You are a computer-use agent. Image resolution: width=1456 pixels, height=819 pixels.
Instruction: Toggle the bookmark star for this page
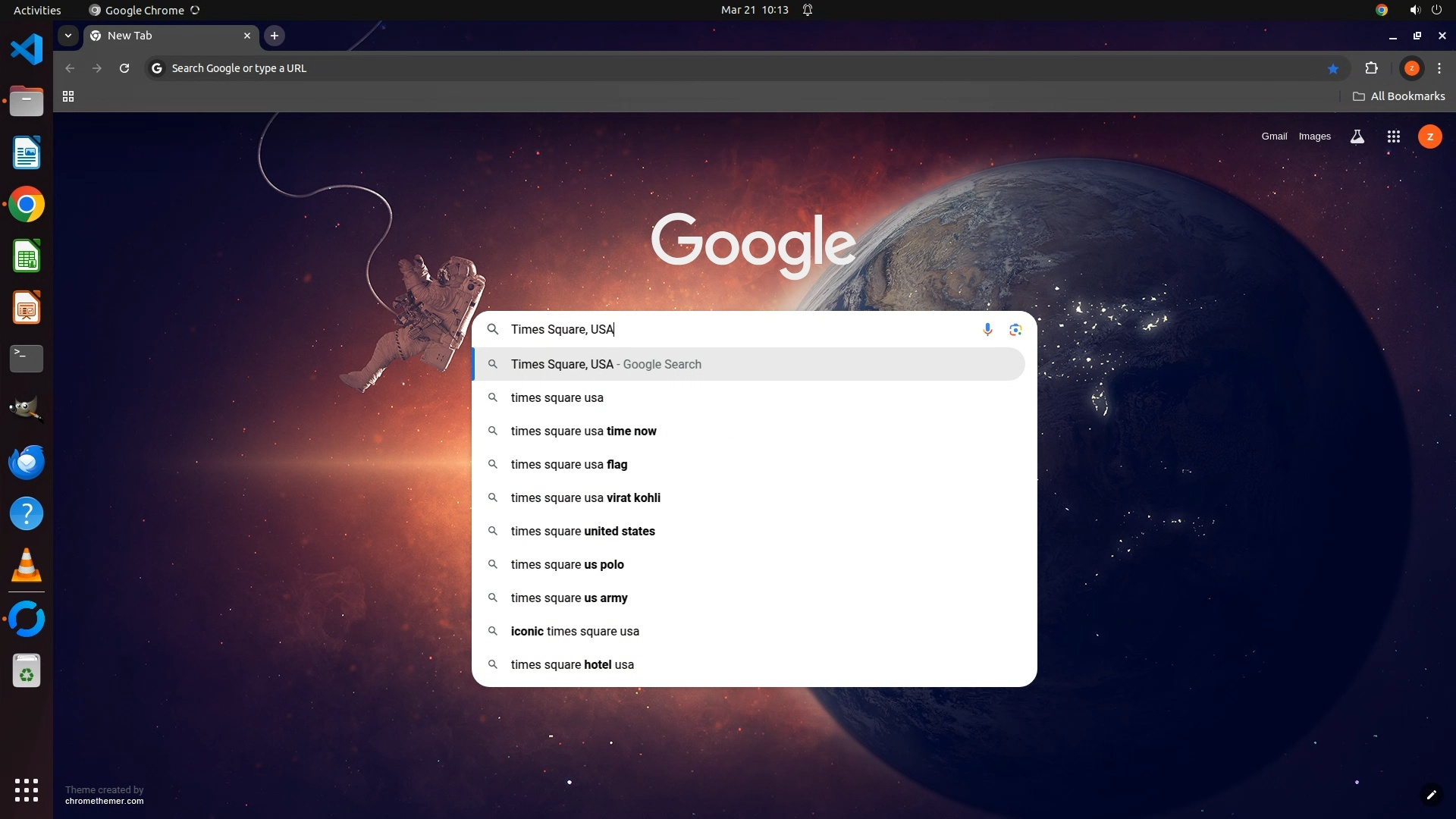[1333, 68]
